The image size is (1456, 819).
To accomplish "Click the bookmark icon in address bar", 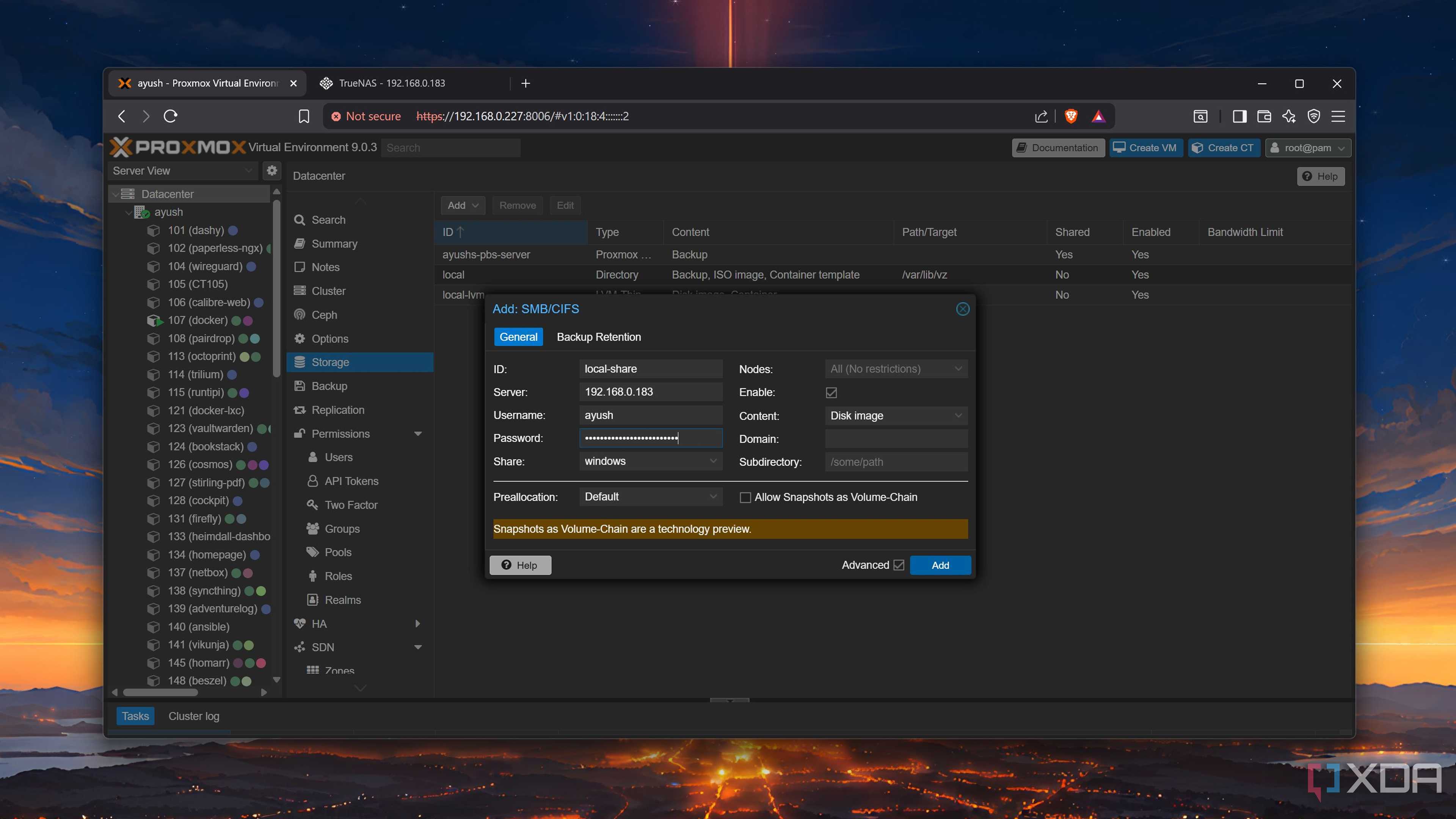I will [303, 116].
